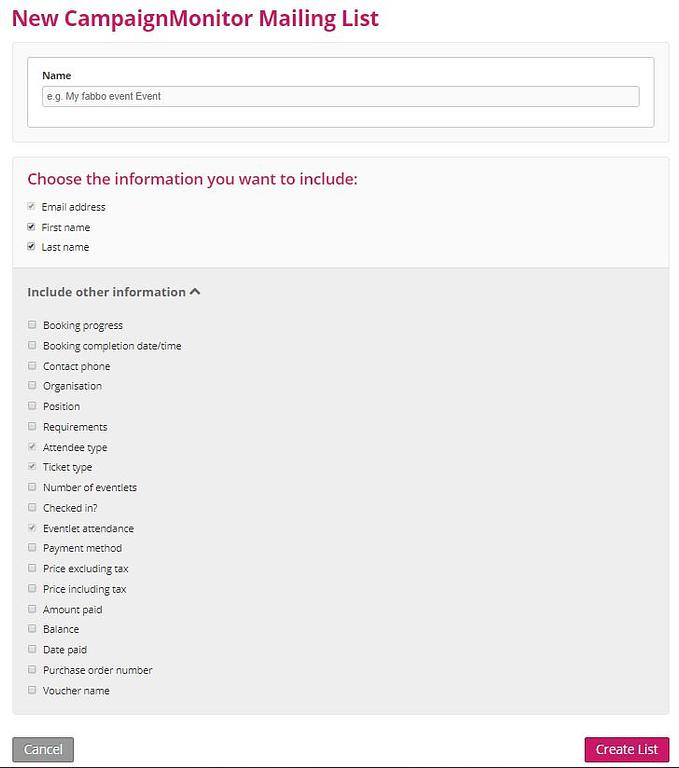Tick the Voucher name checkbox
Viewport: 679px width, 768px height.
(x=32, y=690)
